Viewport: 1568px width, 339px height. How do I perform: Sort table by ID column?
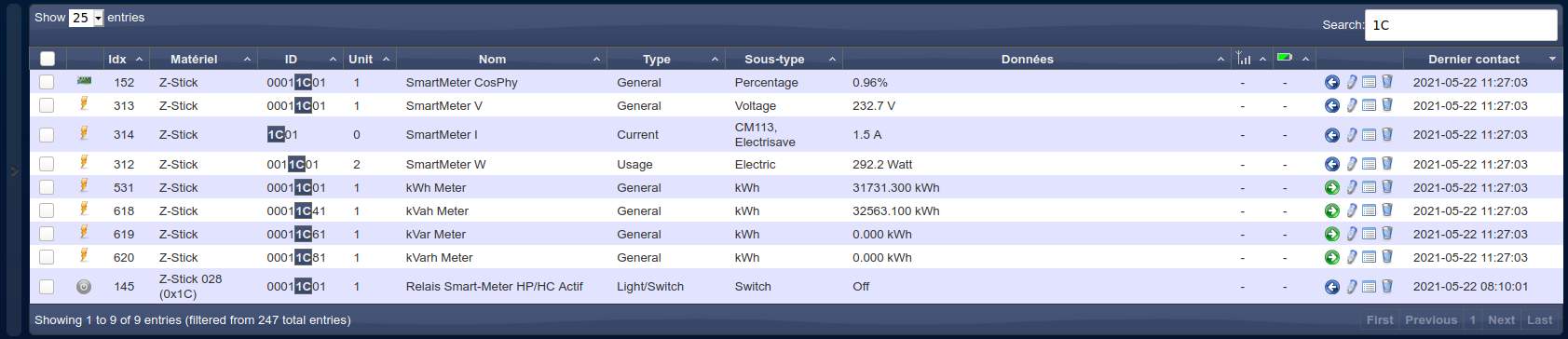[300, 59]
